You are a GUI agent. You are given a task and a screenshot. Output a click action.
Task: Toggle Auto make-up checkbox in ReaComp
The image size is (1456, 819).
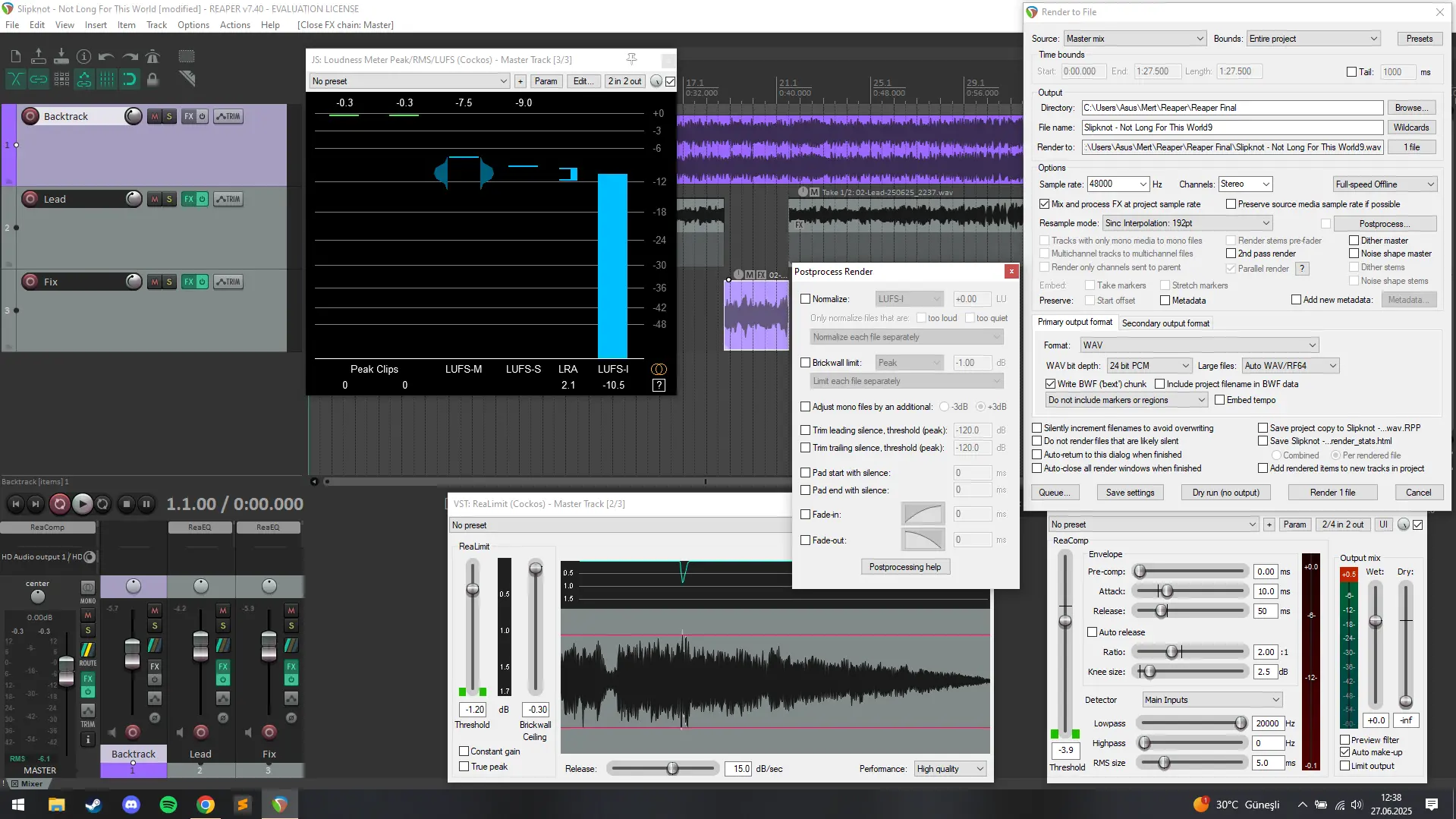click(1345, 752)
